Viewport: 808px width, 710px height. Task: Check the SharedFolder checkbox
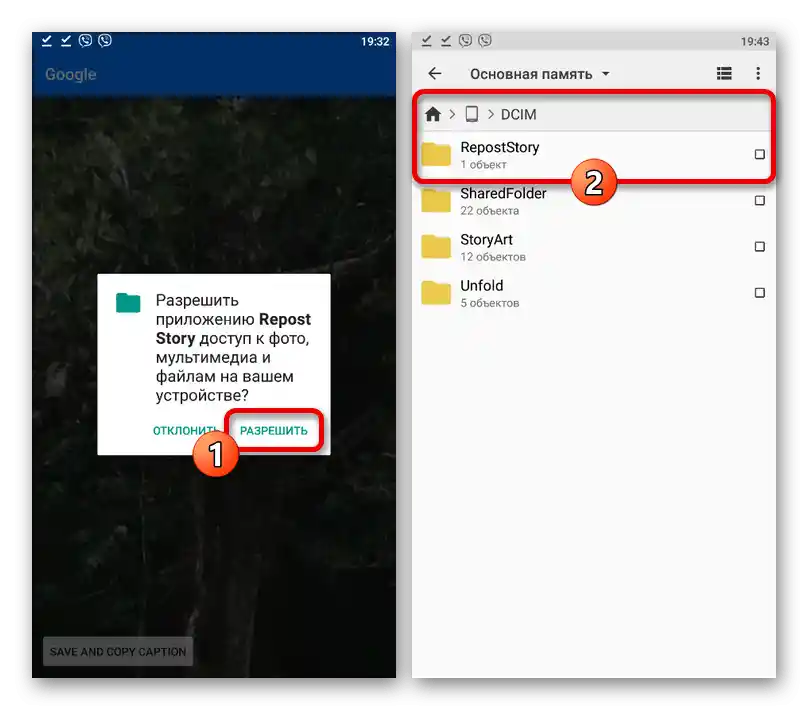[759, 200]
